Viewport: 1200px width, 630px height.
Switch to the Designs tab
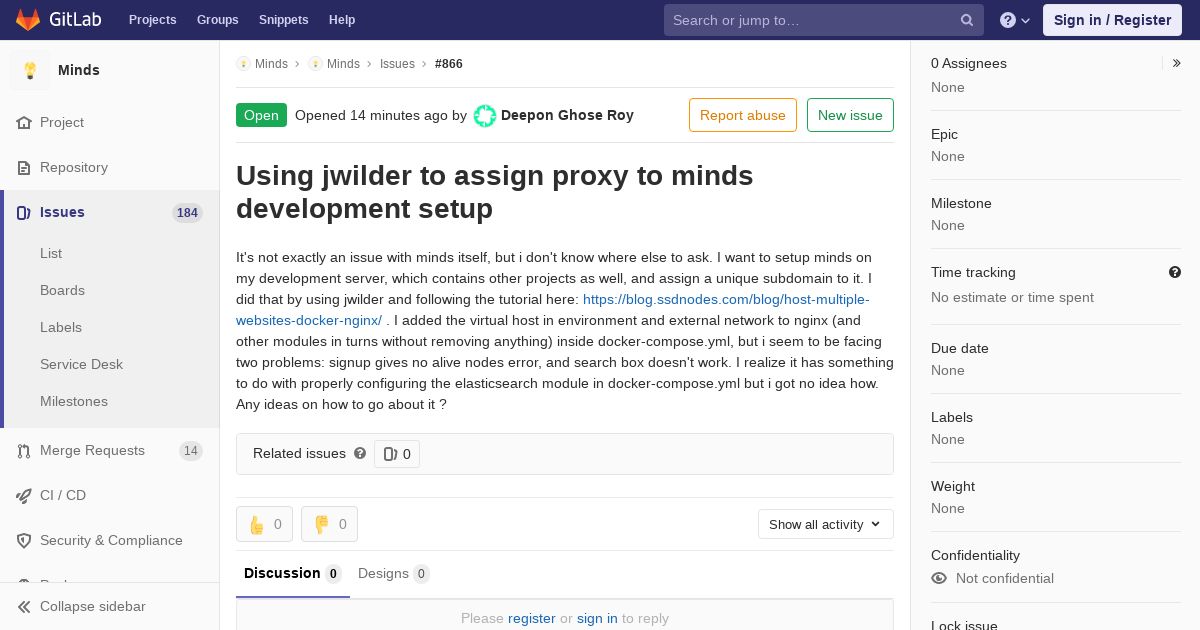point(394,573)
